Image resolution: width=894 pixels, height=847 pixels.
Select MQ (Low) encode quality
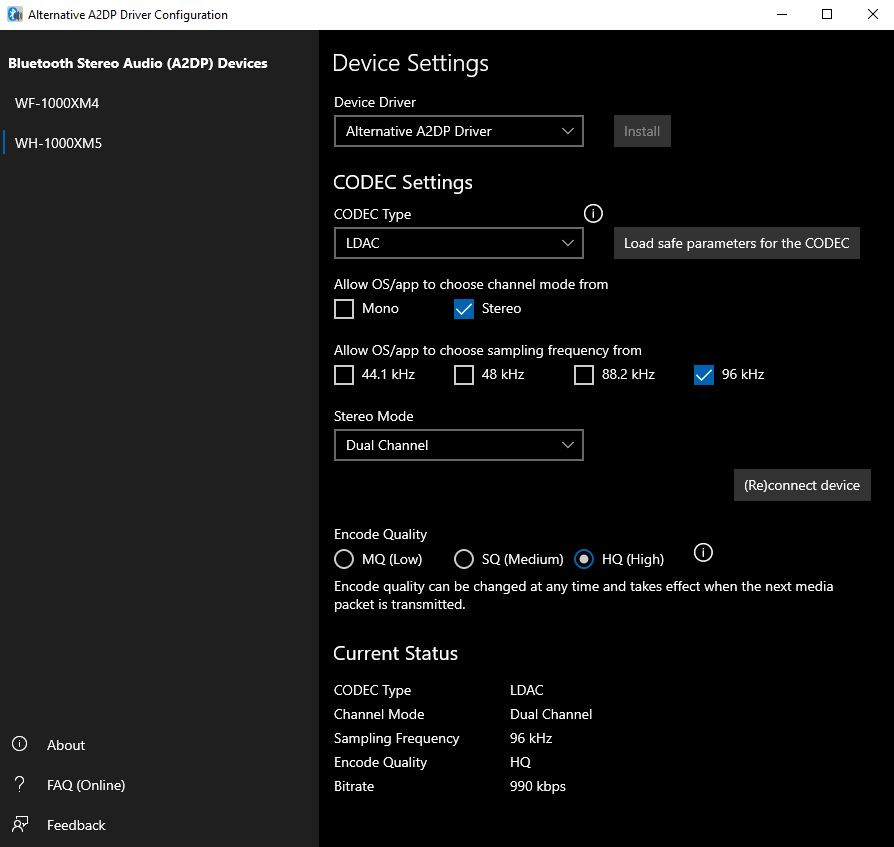click(344, 559)
